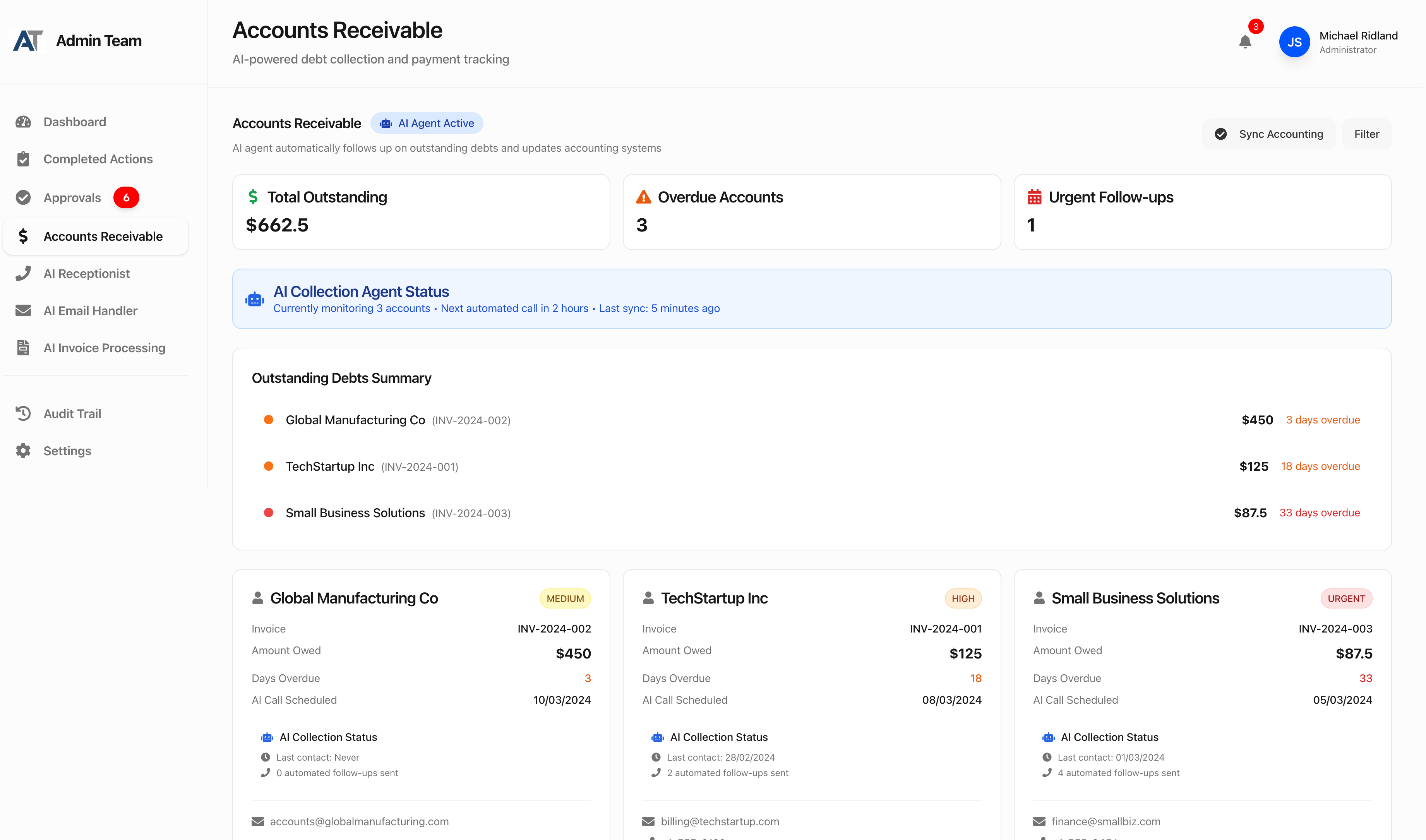Viewport: 1426px width, 840px height.
Task: Select the Completed Actions clipboard icon
Action: point(22,159)
